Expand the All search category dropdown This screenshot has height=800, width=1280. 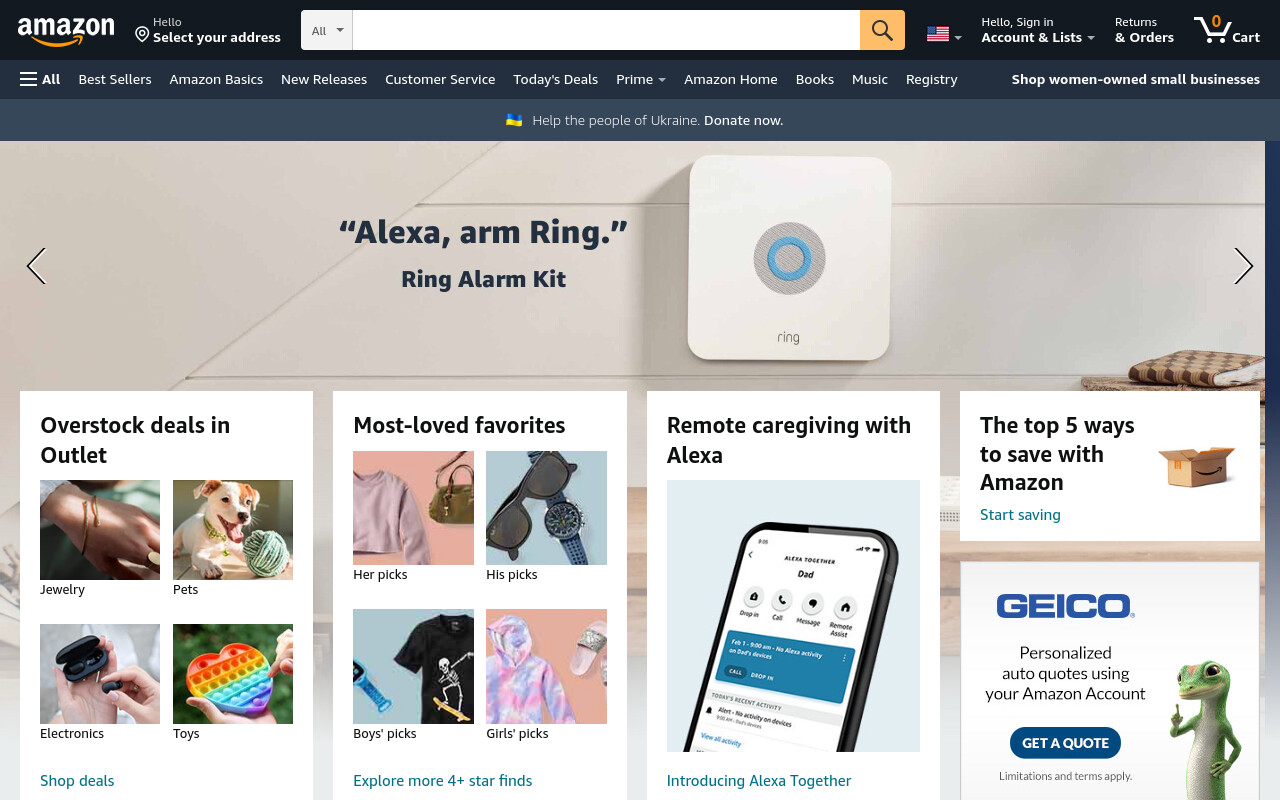click(327, 30)
